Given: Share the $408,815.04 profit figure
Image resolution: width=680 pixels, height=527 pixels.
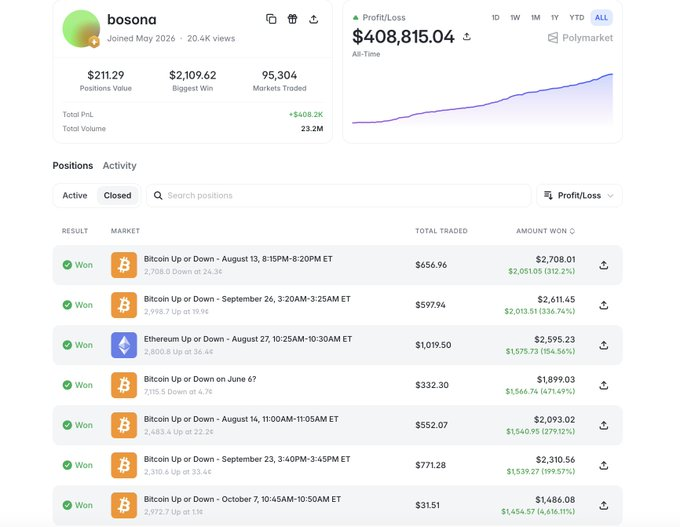Looking at the screenshot, I should pyautogui.click(x=467, y=36).
